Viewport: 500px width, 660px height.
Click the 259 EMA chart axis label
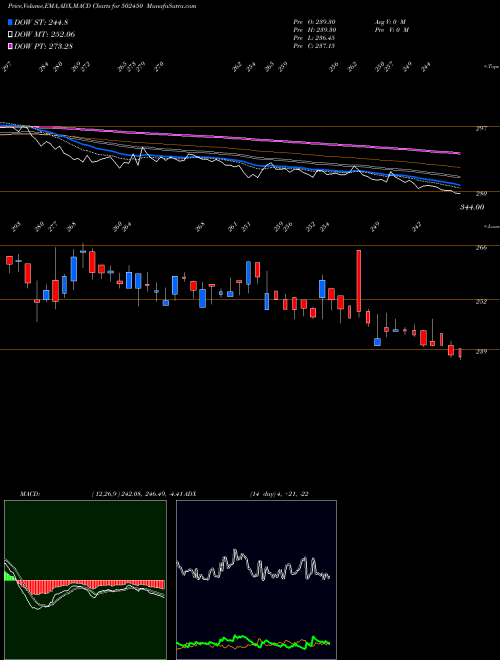click(481, 194)
